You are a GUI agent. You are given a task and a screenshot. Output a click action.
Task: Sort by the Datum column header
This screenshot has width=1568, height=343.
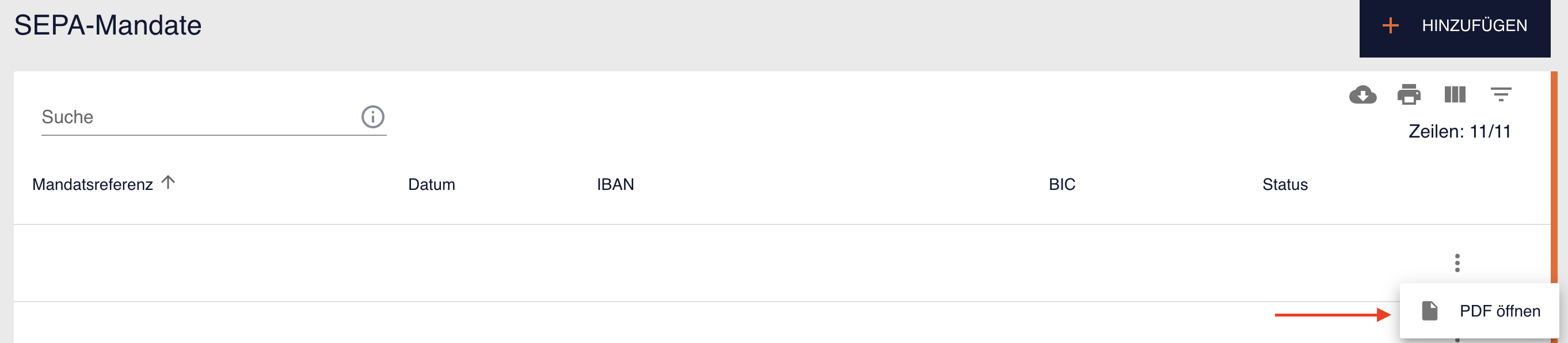(431, 185)
